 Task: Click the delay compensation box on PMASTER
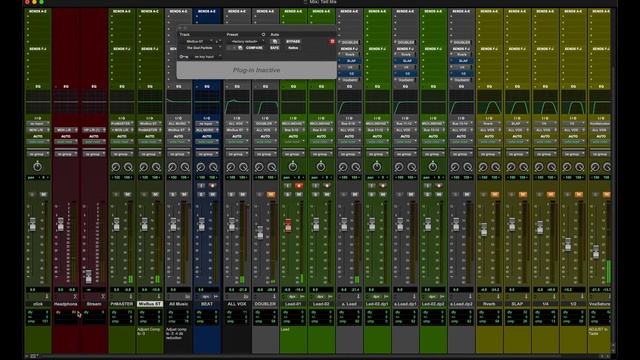click(x=122, y=317)
